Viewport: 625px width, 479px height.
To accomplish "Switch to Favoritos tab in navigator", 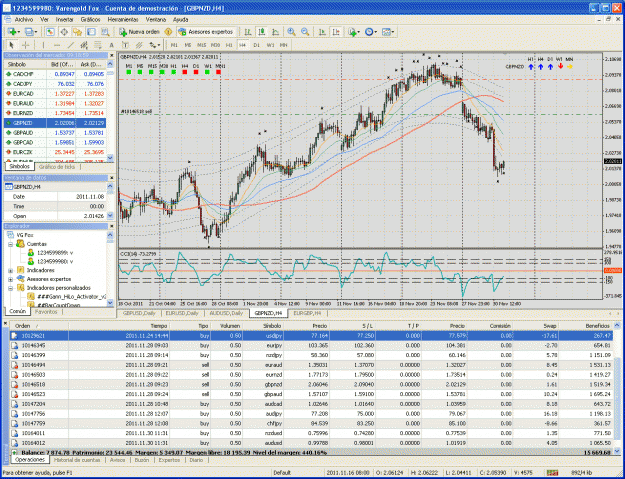I will click(x=46, y=312).
